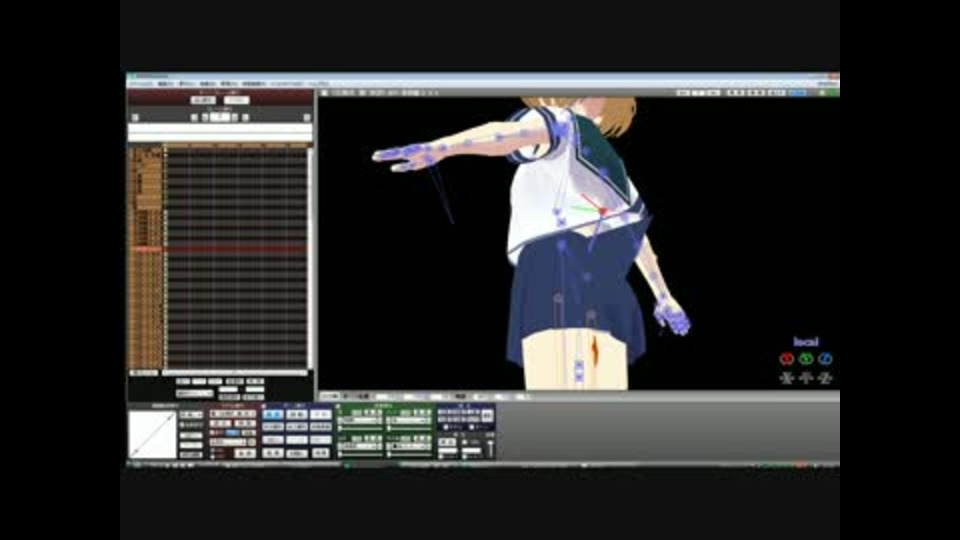Step forward one frame with the '>' button
The width and height of the screenshot is (960, 540).
pyautogui.click(x=234, y=118)
